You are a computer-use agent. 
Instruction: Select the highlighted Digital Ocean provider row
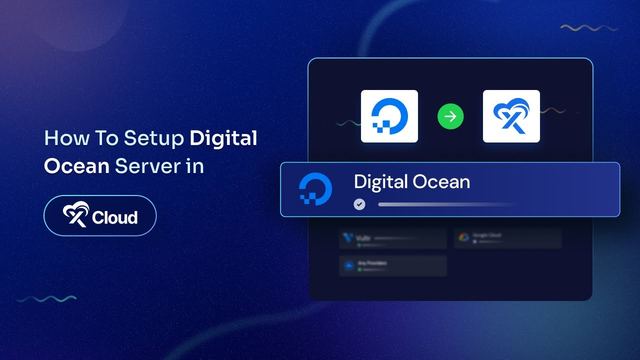tap(450, 189)
